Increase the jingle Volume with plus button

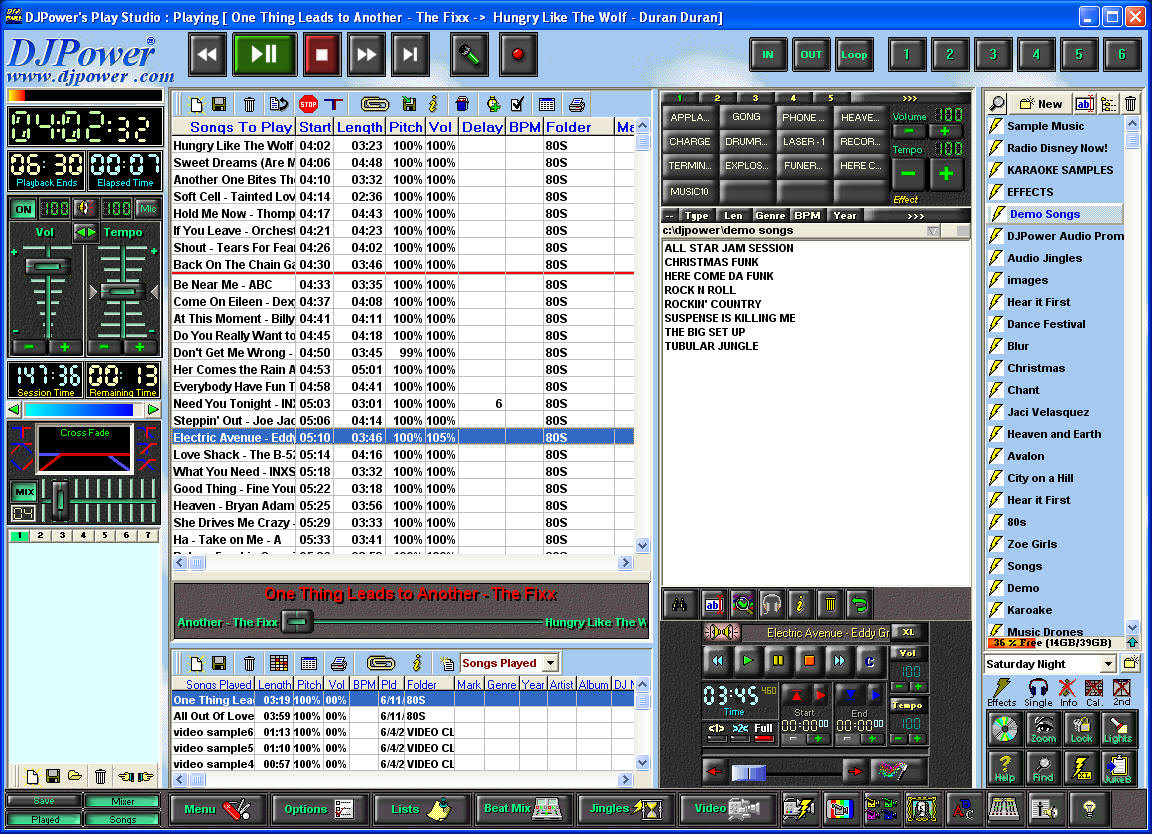(x=945, y=132)
